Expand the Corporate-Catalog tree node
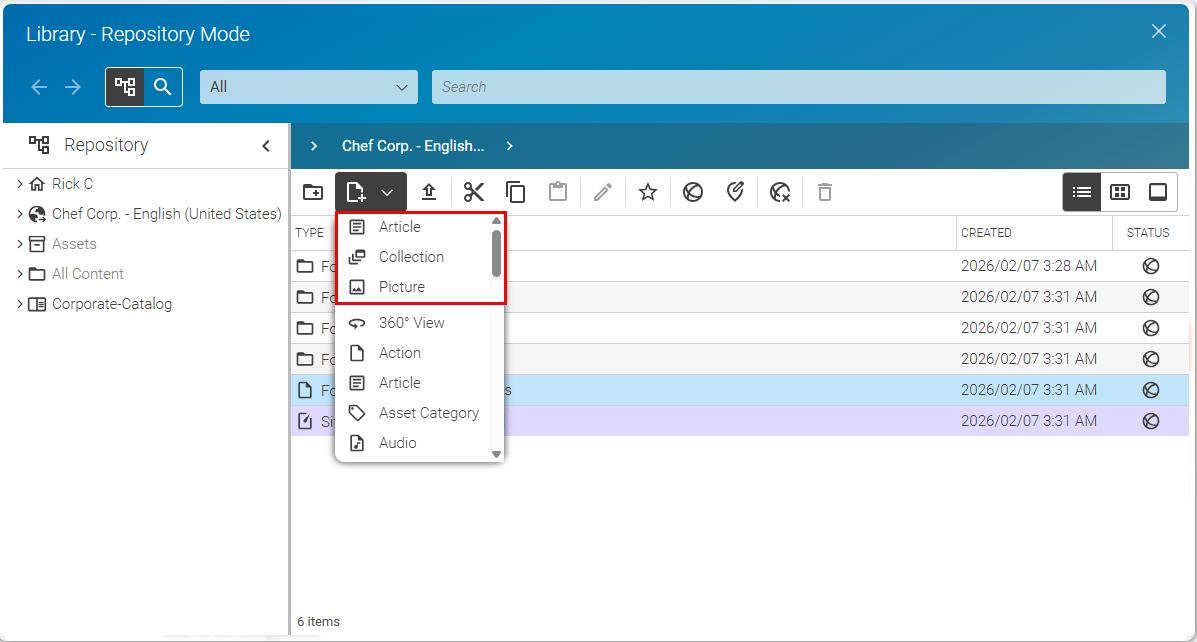This screenshot has height=642, width=1197. (x=19, y=303)
